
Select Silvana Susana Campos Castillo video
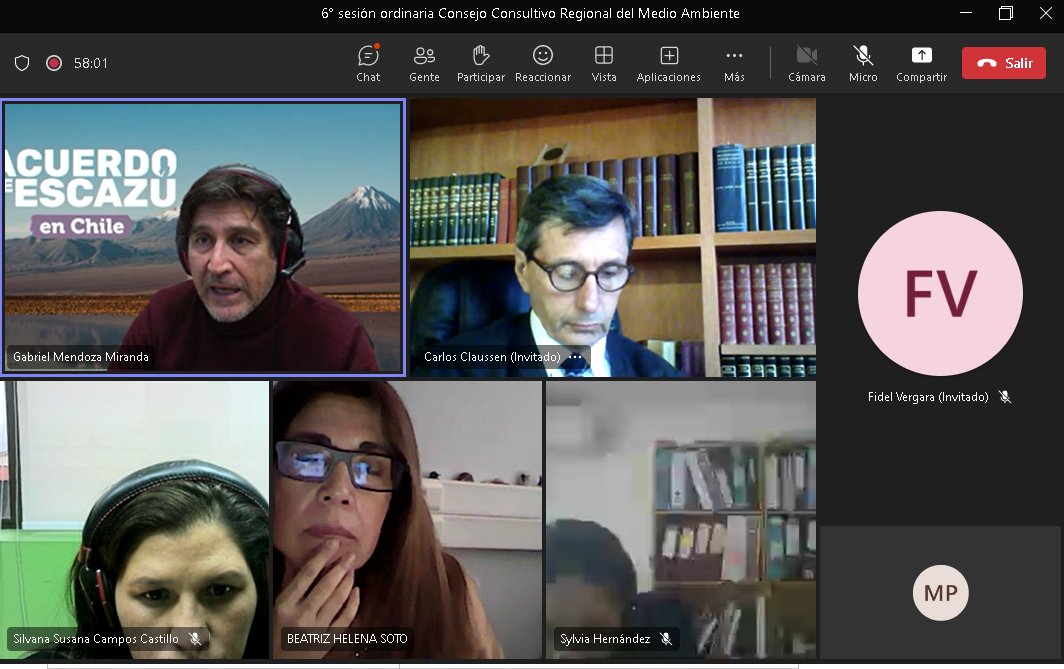(x=134, y=520)
